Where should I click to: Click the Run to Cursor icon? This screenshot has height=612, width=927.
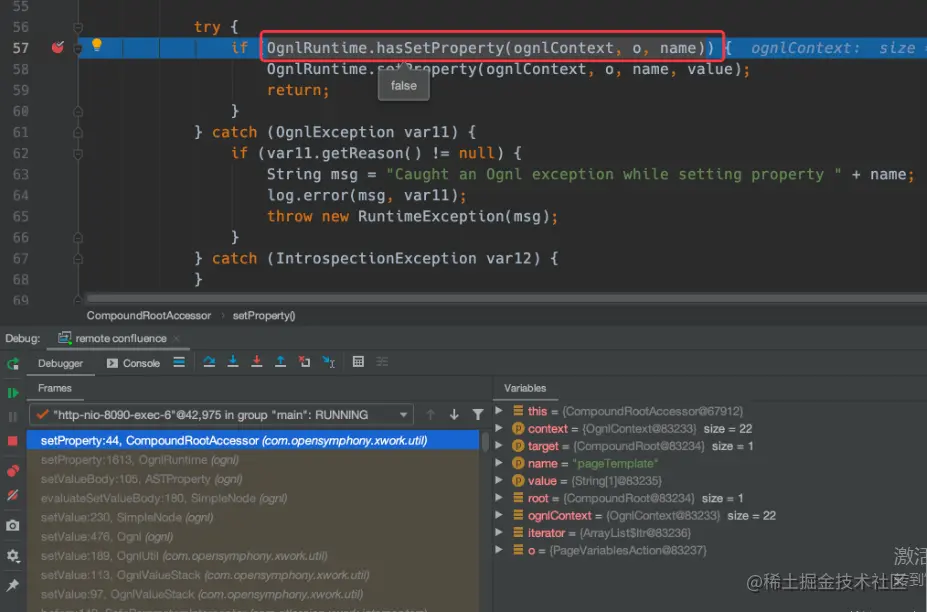(x=328, y=362)
